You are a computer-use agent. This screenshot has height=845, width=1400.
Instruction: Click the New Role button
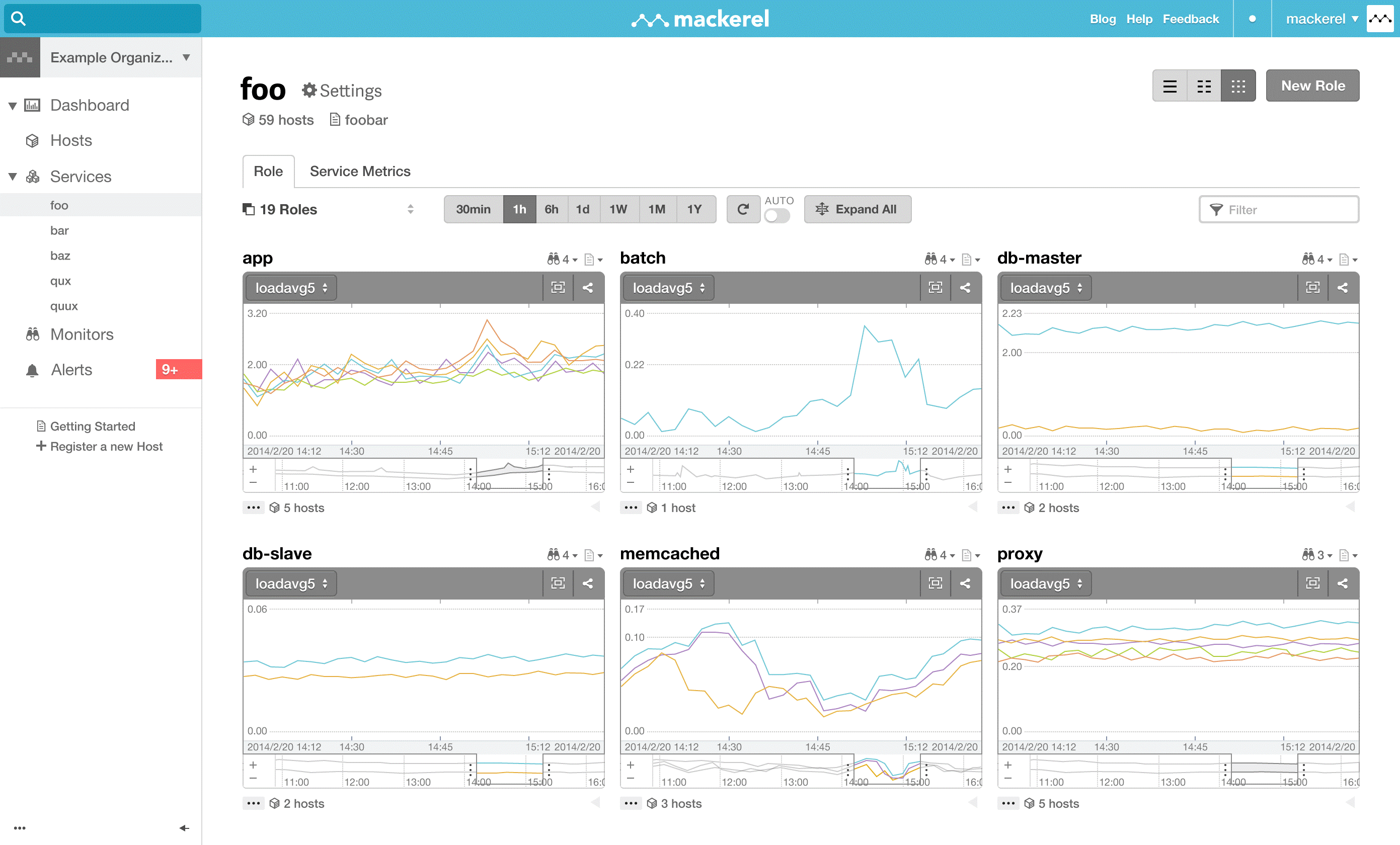point(1312,86)
